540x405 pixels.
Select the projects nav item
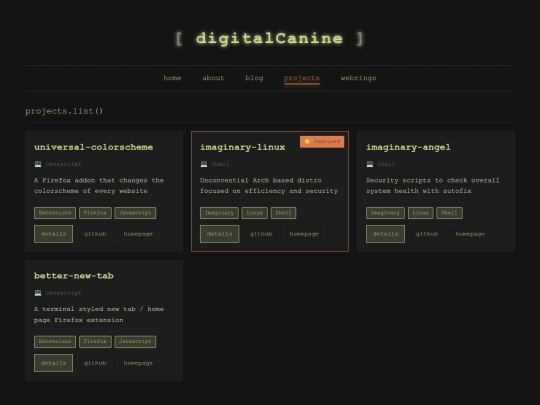(302, 78)
